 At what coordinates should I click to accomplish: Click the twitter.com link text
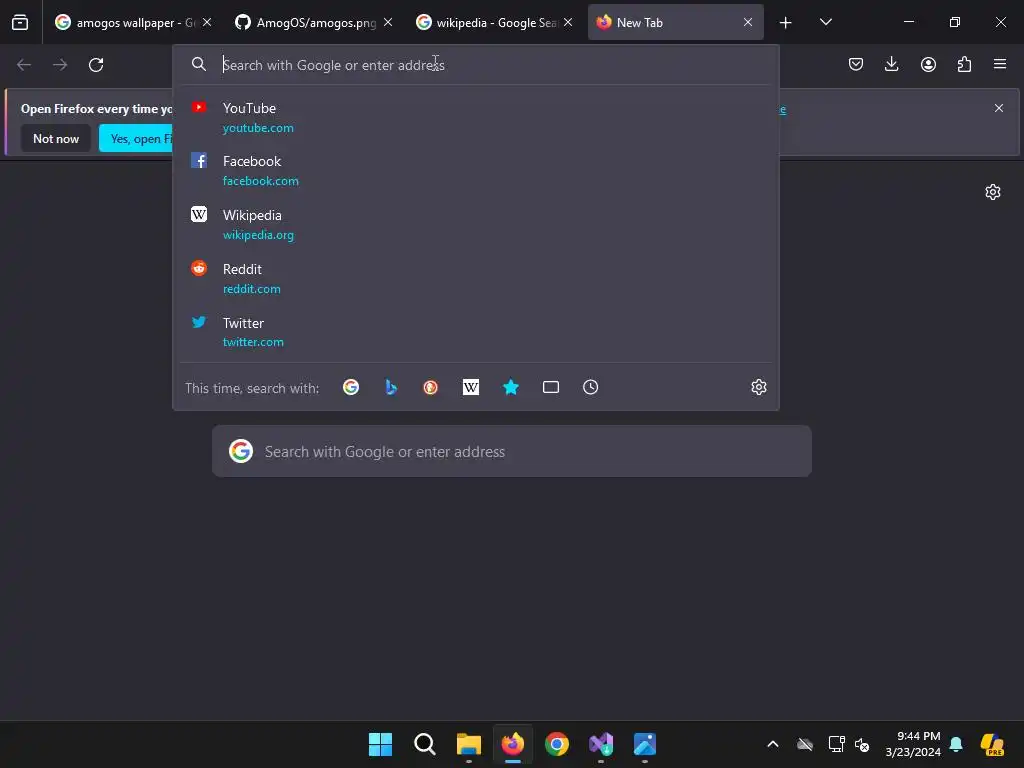click(253, 342)
